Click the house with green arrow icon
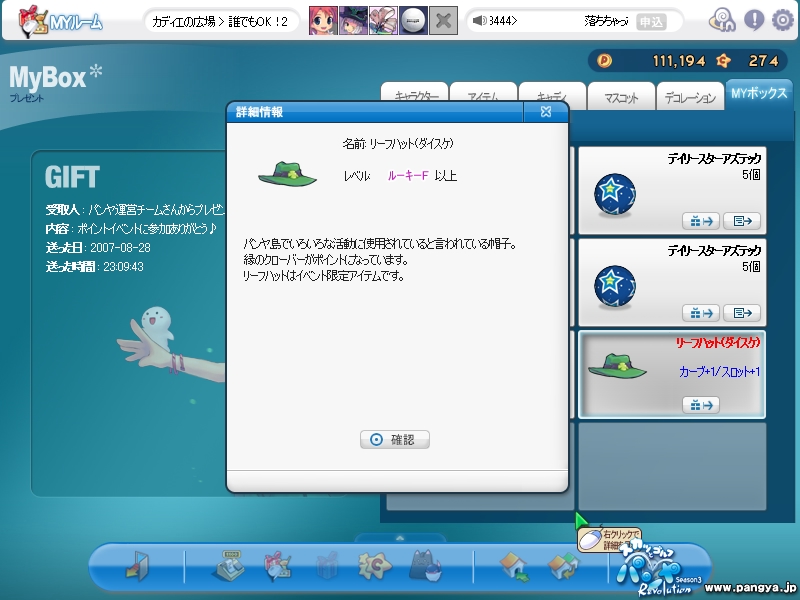This screenshot has width=800, height=600. (x=514, y=566)
